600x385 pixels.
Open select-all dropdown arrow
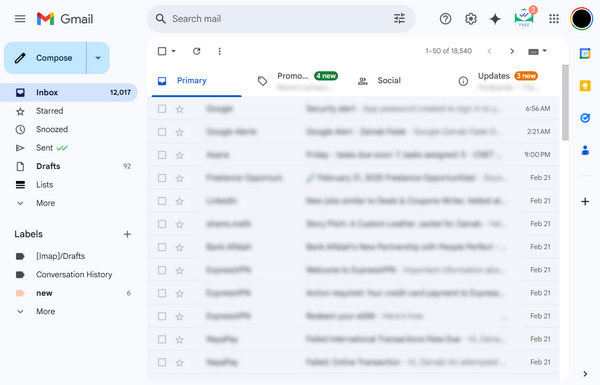(173, 51)
